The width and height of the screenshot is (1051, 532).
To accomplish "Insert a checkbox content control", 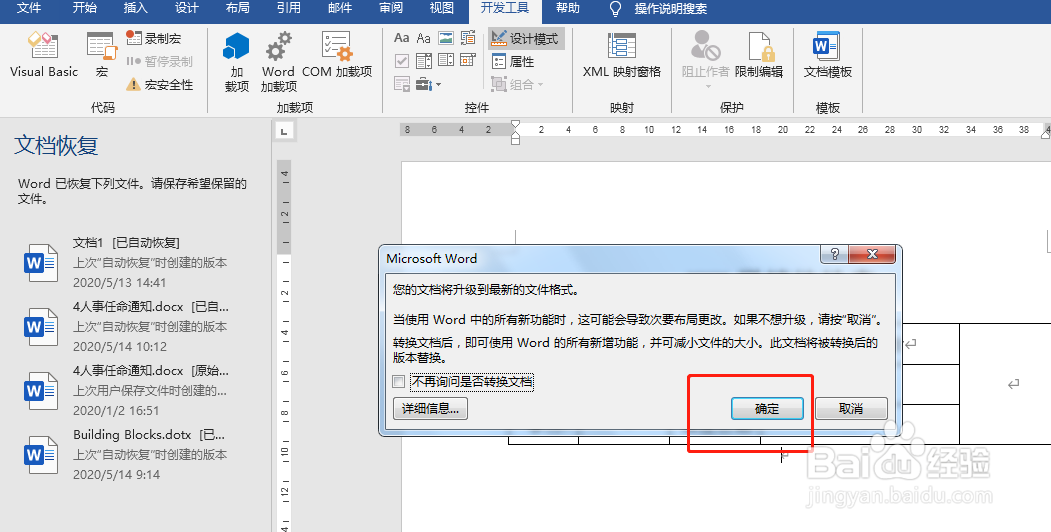I will click(x=401, y=61).
